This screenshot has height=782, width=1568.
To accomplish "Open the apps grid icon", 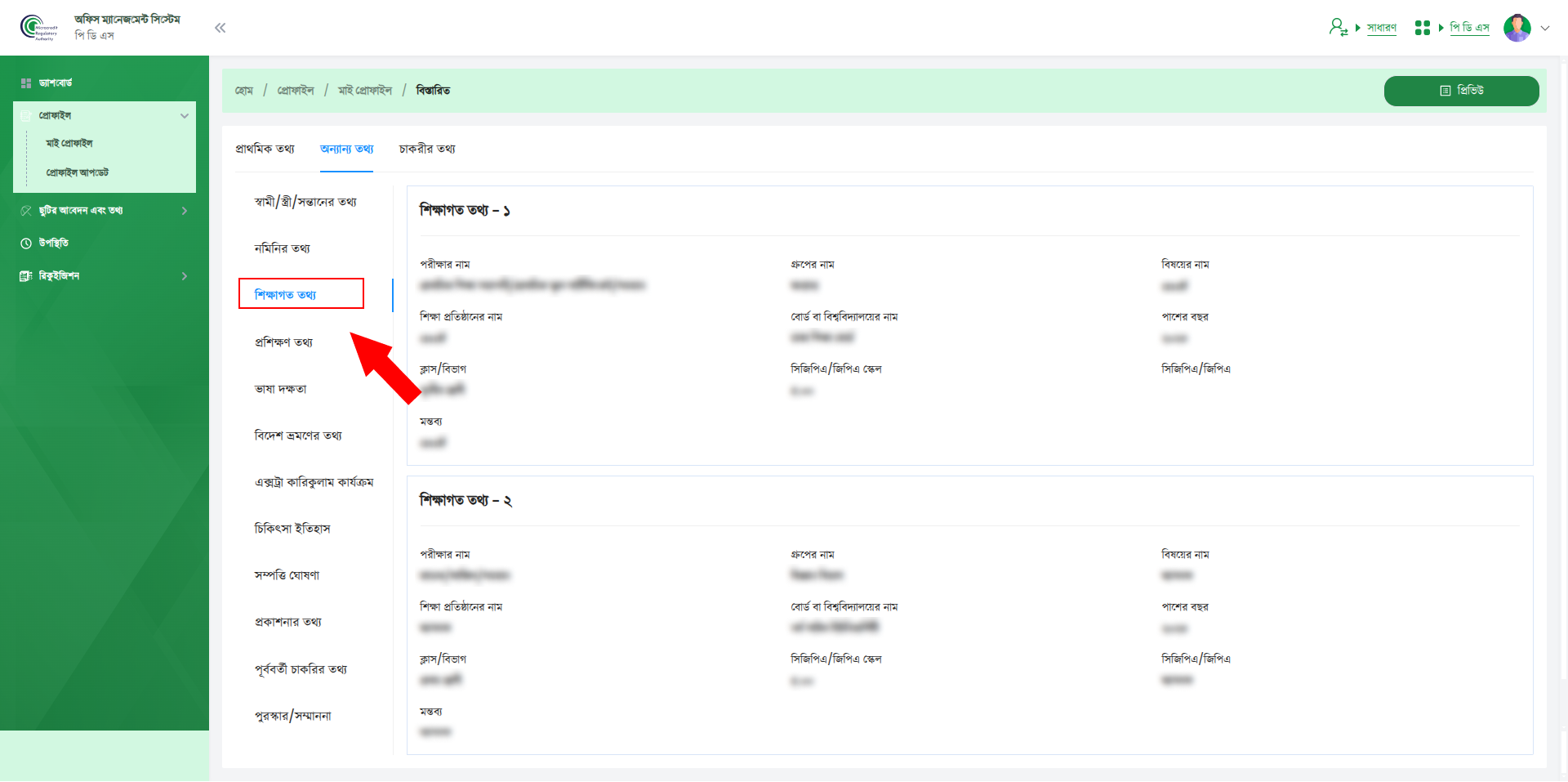I will [1422, 28].
